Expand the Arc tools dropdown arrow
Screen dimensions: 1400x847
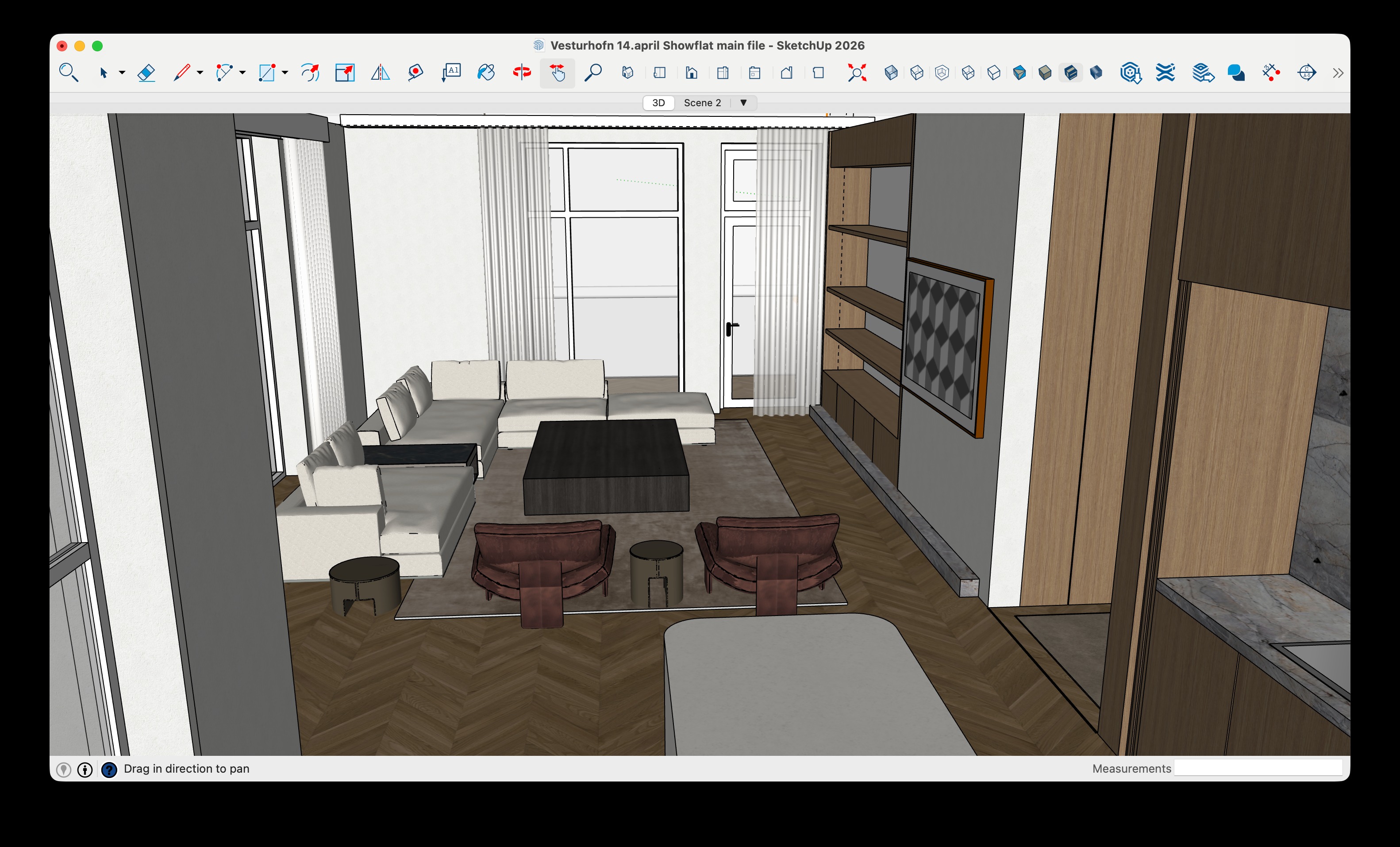[242, 73]
